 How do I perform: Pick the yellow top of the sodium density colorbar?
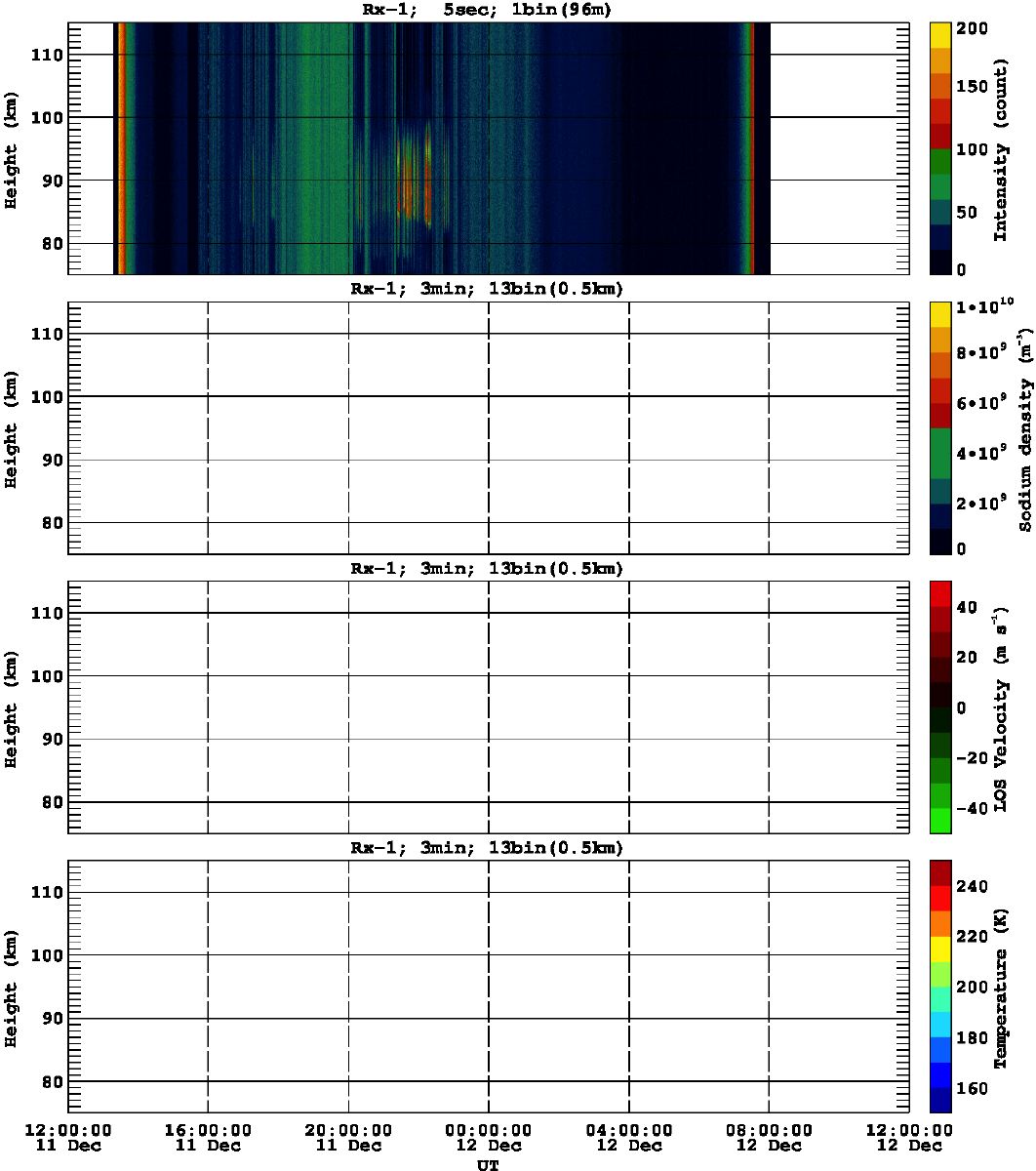coord(940,313)
